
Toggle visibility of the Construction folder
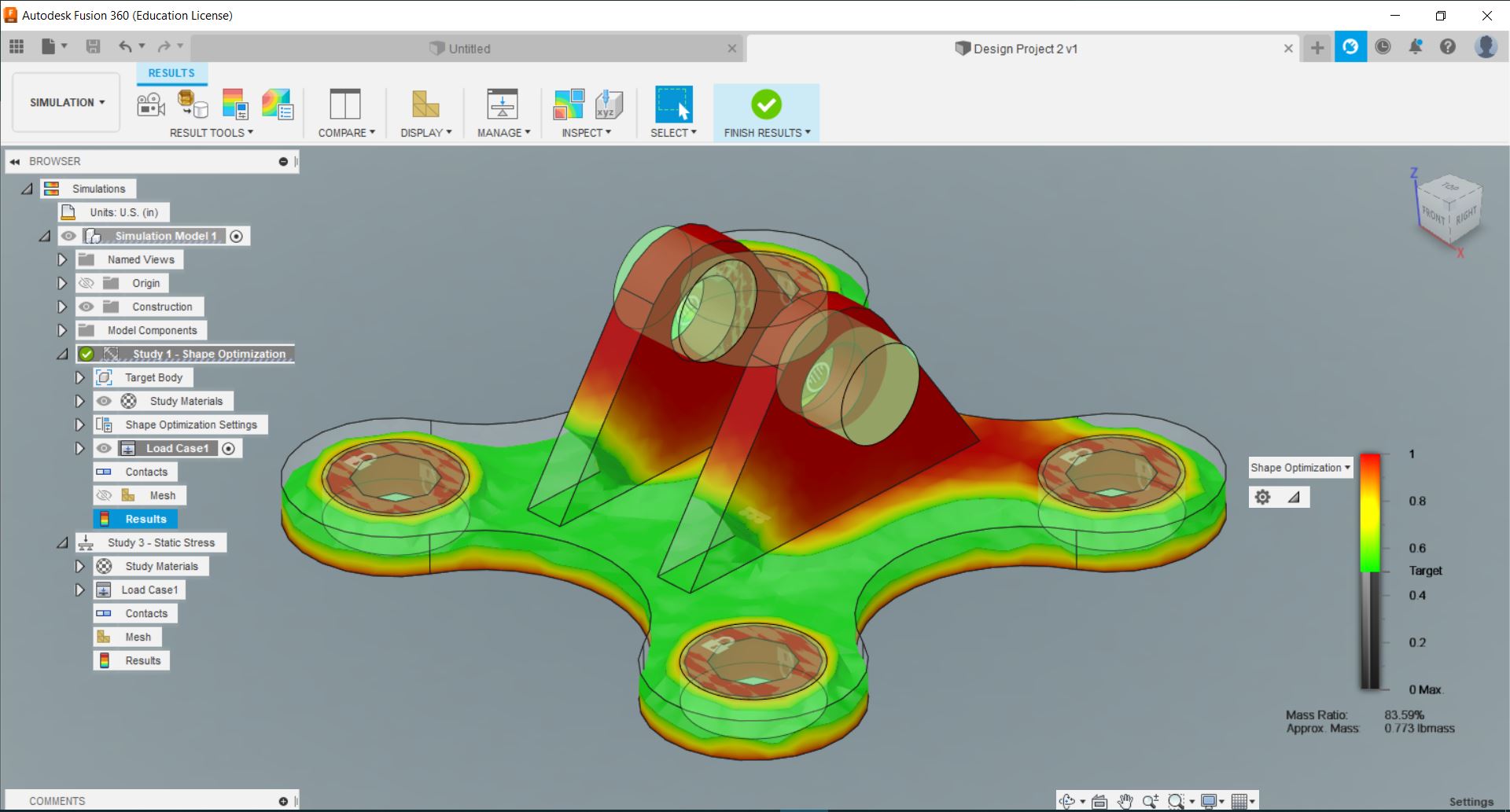(x=87, y=307)
